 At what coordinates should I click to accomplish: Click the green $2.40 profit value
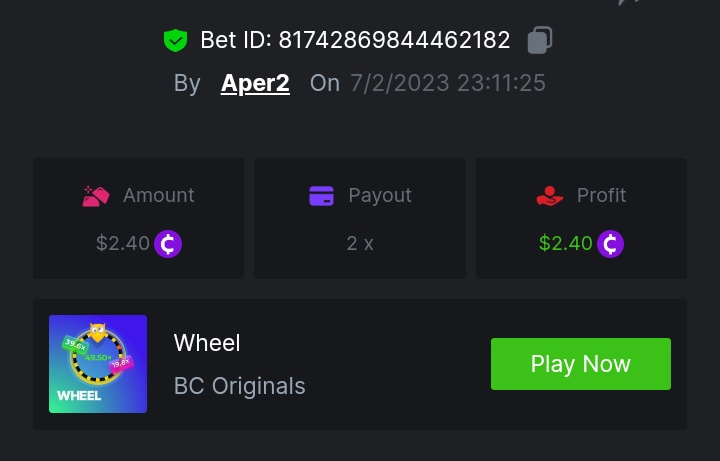(565, 243)
